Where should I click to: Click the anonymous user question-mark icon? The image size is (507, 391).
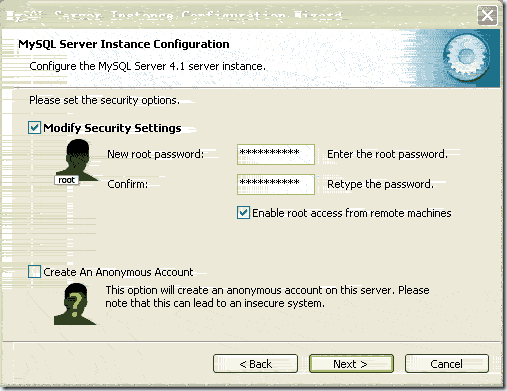coord(75,304)
